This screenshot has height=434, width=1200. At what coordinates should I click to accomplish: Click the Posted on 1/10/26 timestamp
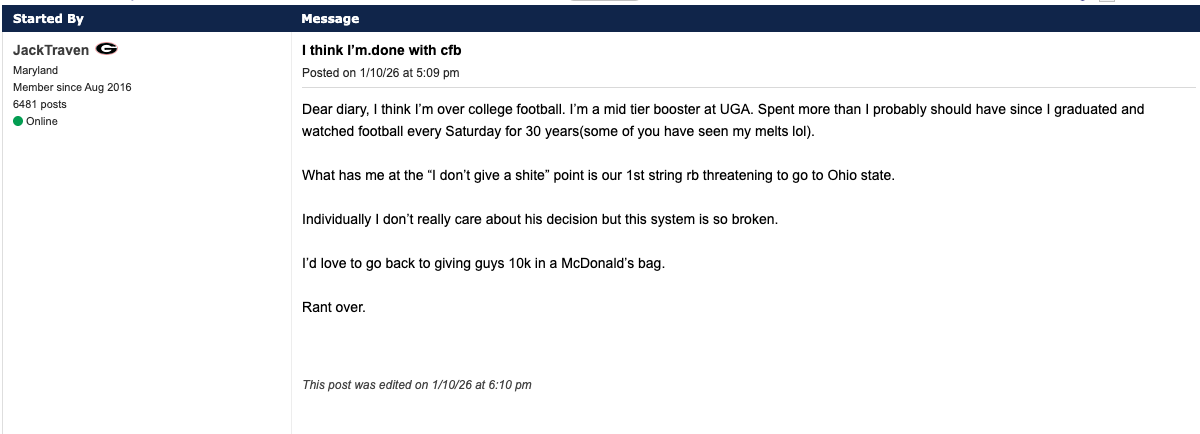coord(381,73)
